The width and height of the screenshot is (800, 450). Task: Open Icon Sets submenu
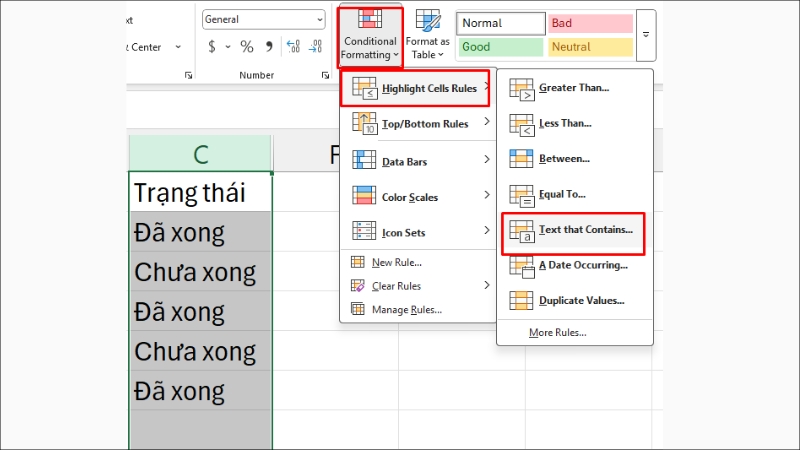pos(418,232)
